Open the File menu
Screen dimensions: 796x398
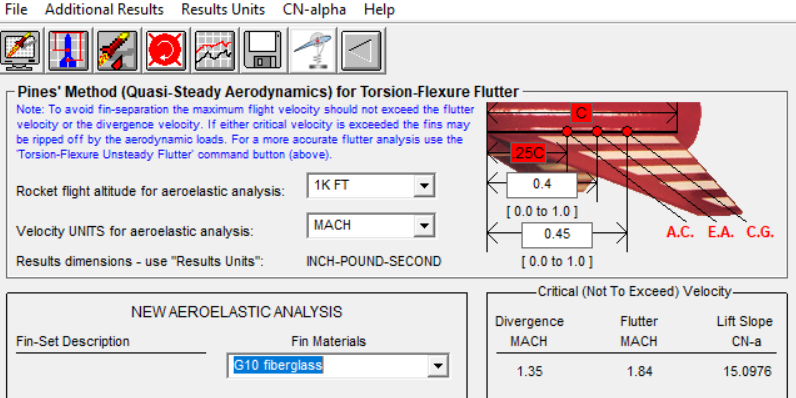(x=16, y=10)
